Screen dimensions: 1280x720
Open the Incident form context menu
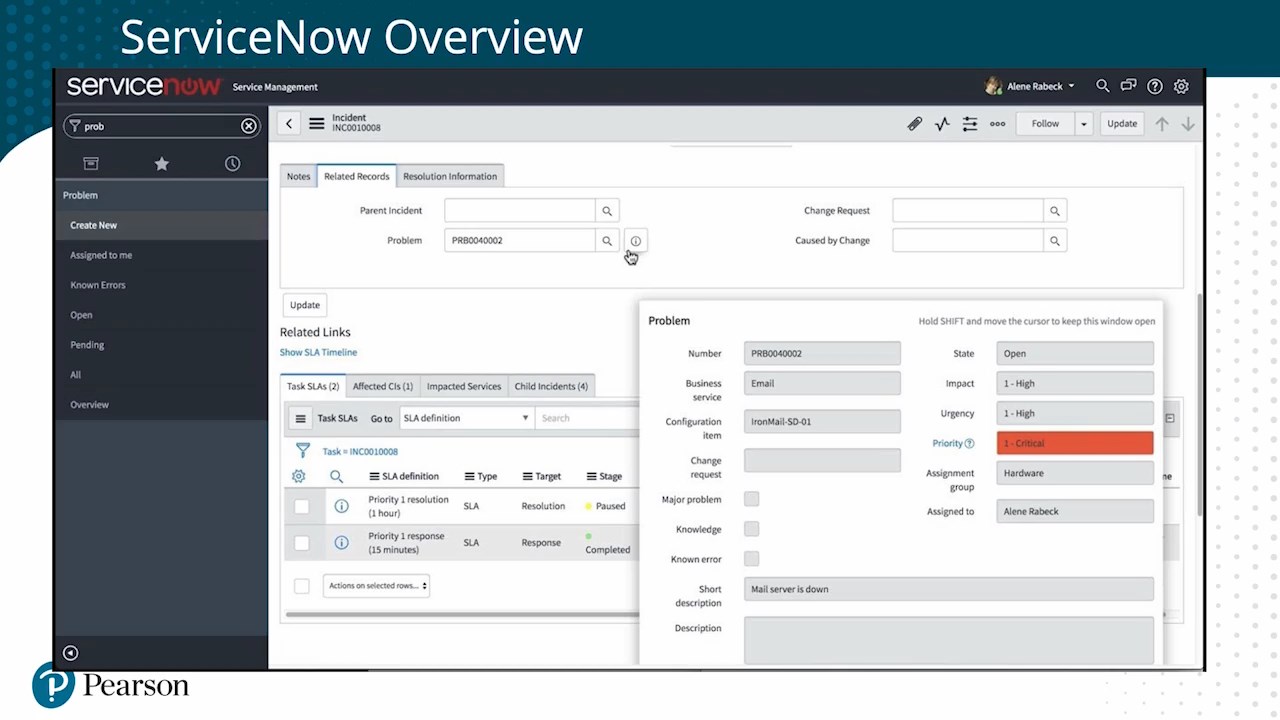click(x=316, y=124)
